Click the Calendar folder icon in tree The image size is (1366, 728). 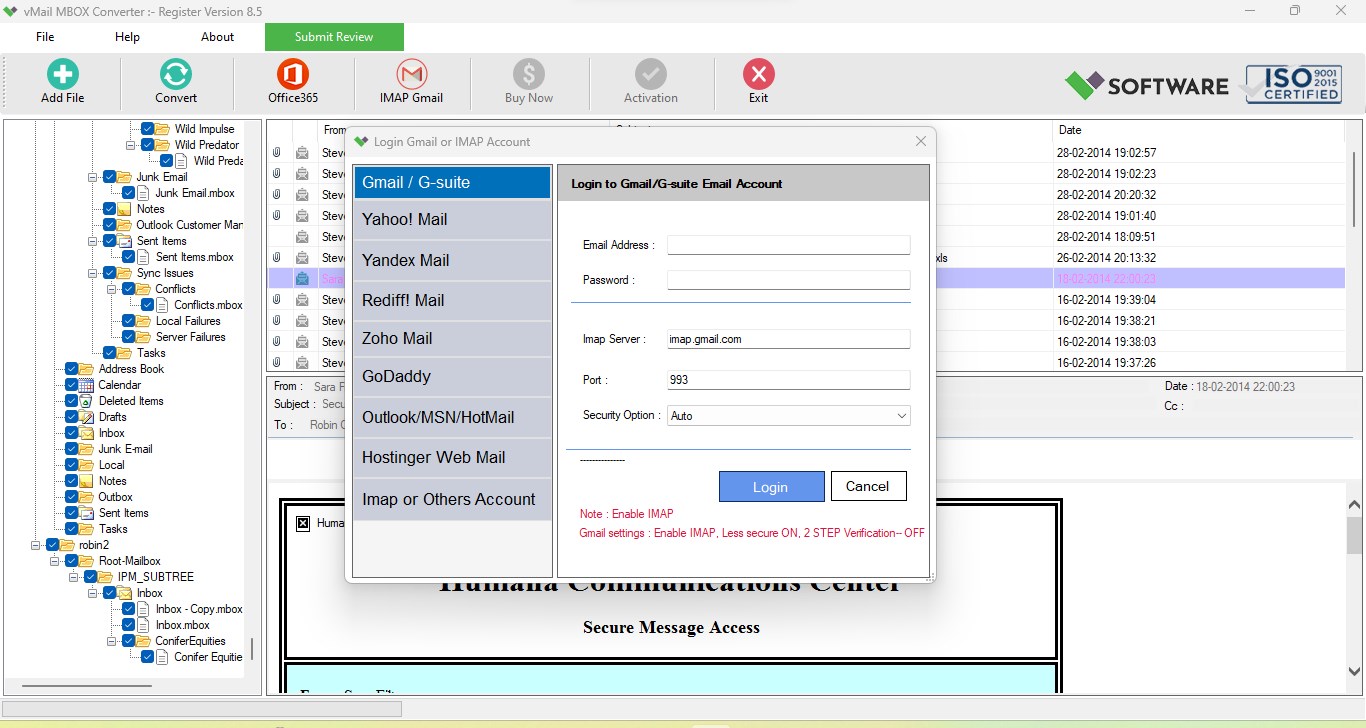click(x=87, y=385)
